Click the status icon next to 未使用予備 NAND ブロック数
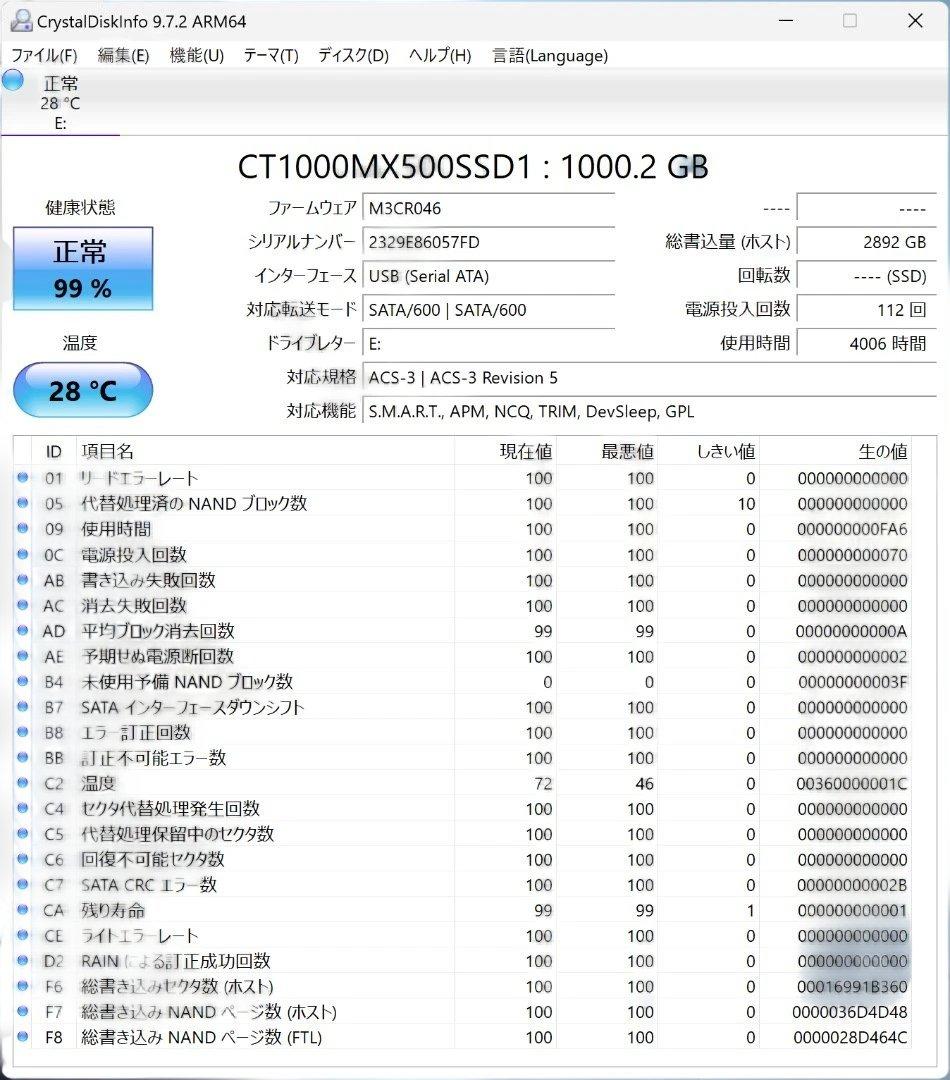The height and width of the screenshot is (1080, 950). (22, 681)
